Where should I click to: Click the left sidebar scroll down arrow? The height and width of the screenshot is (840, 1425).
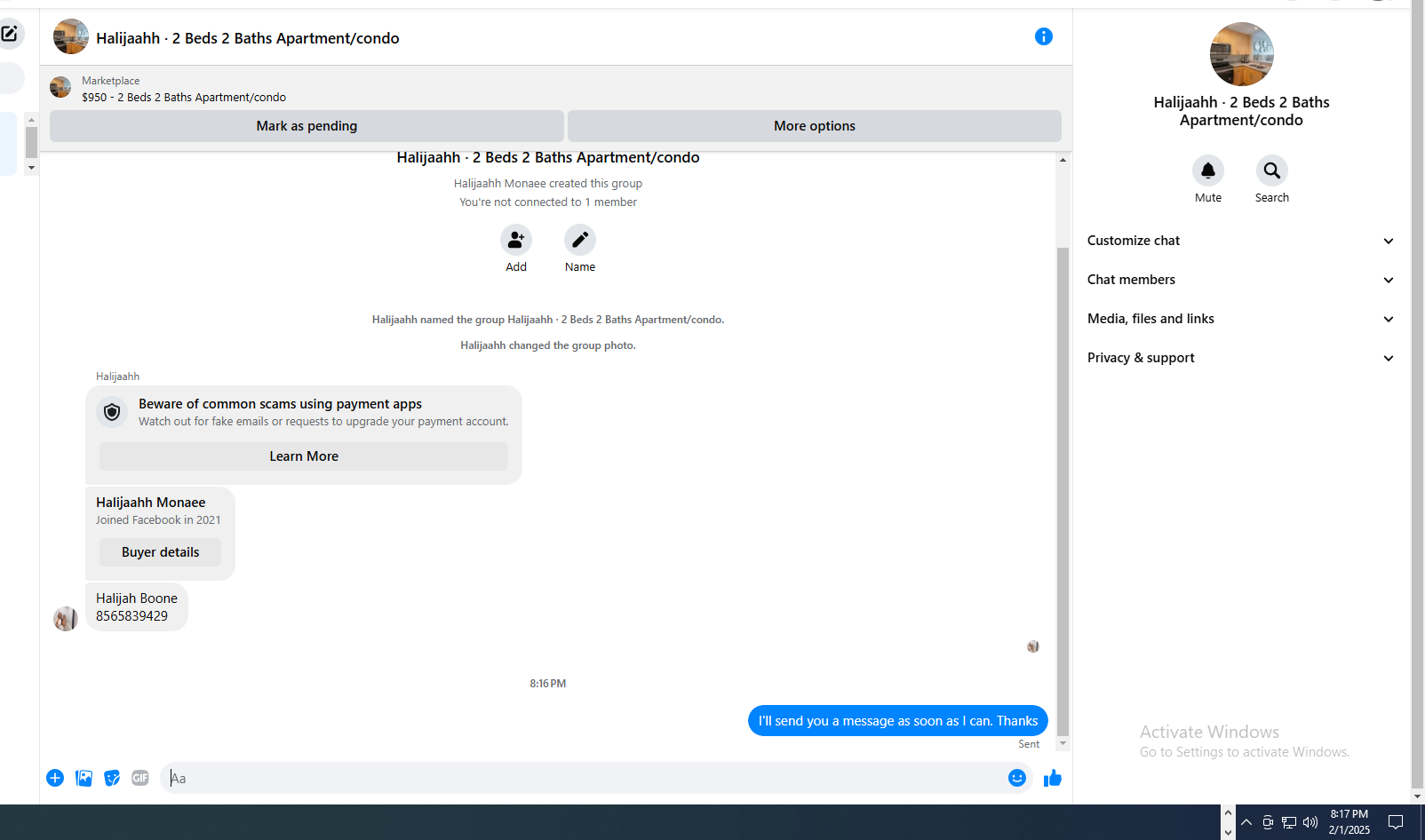(x=31, y=168)
